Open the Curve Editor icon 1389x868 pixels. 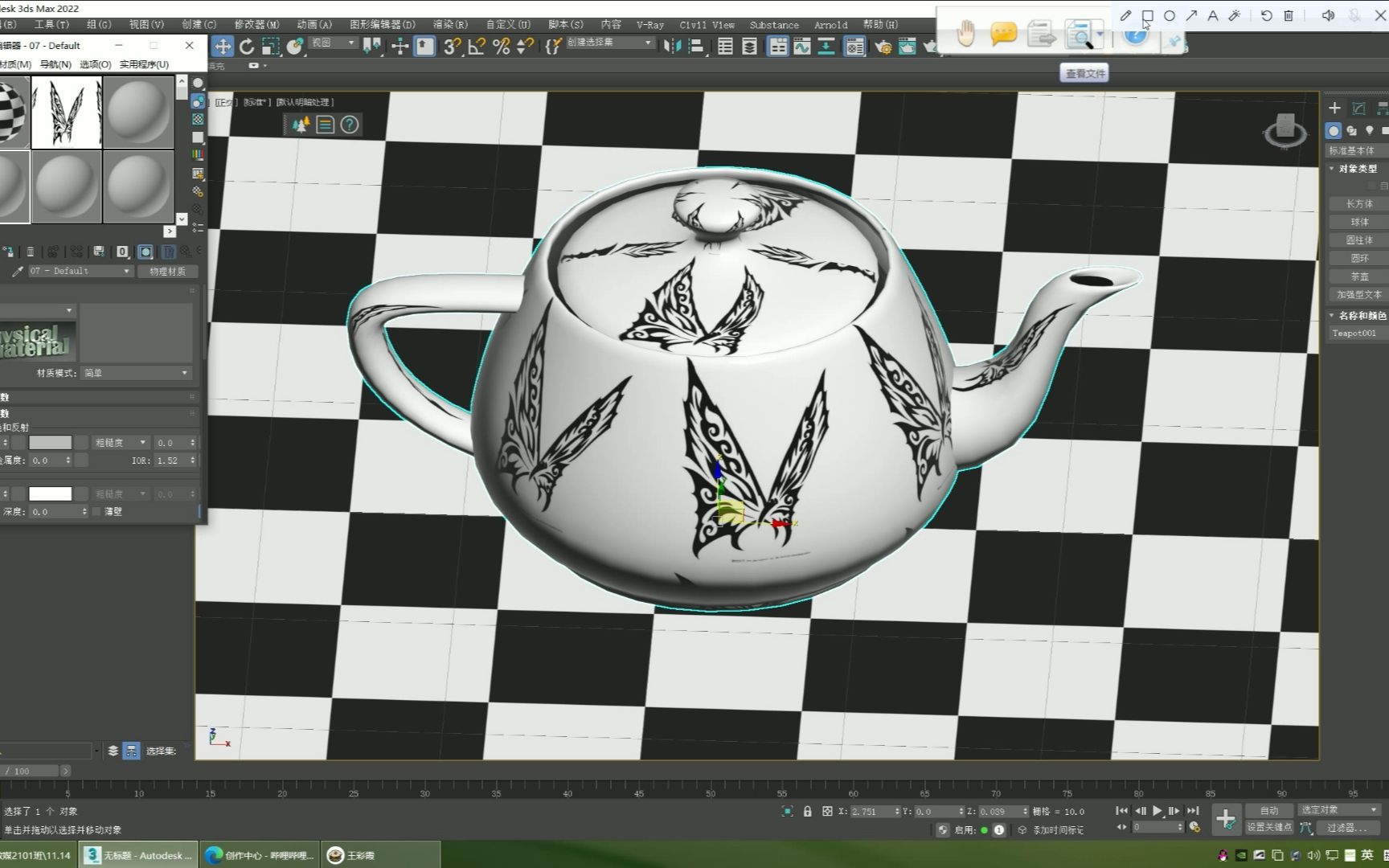click(802, 47)
